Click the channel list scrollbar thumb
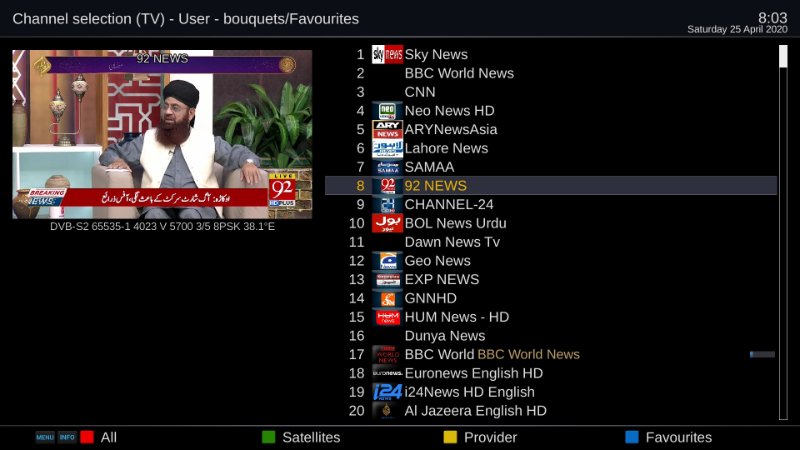 (783, 57)
